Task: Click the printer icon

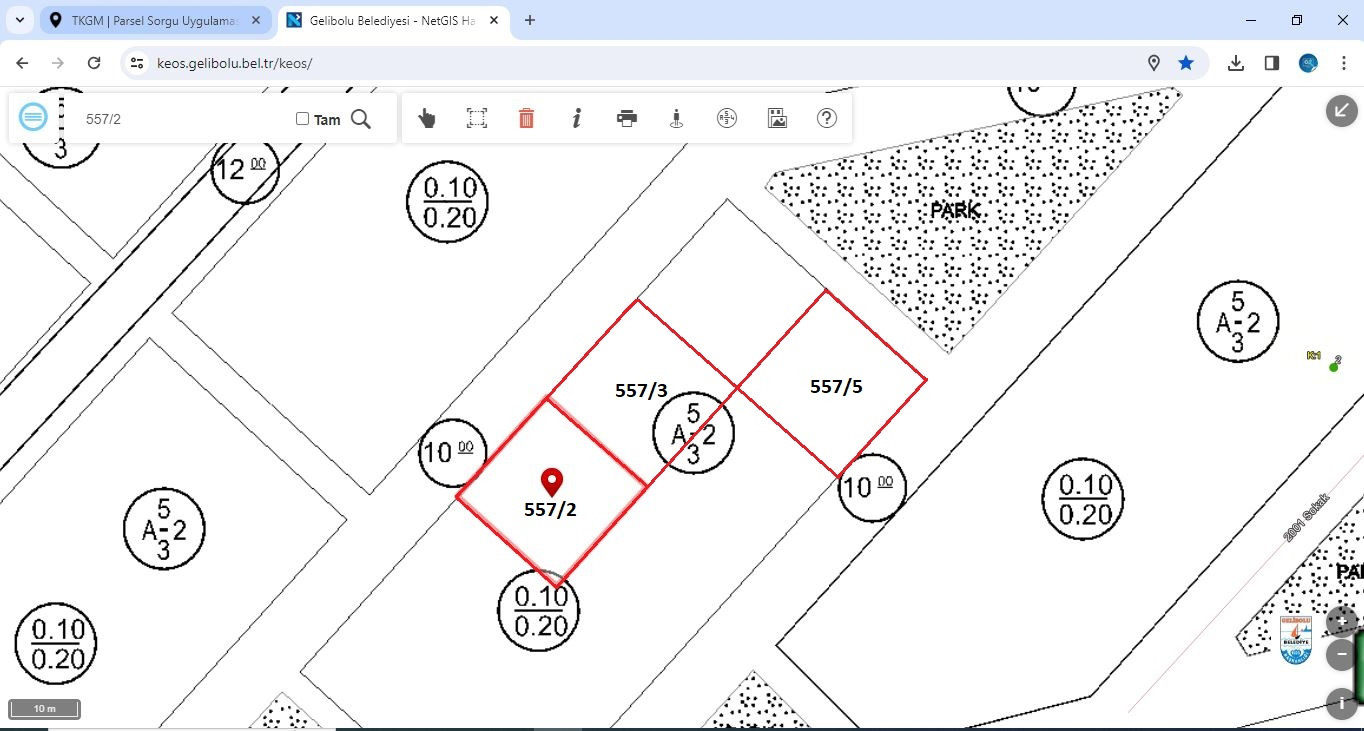Action: pyautogui.click(x=627, y=118)
